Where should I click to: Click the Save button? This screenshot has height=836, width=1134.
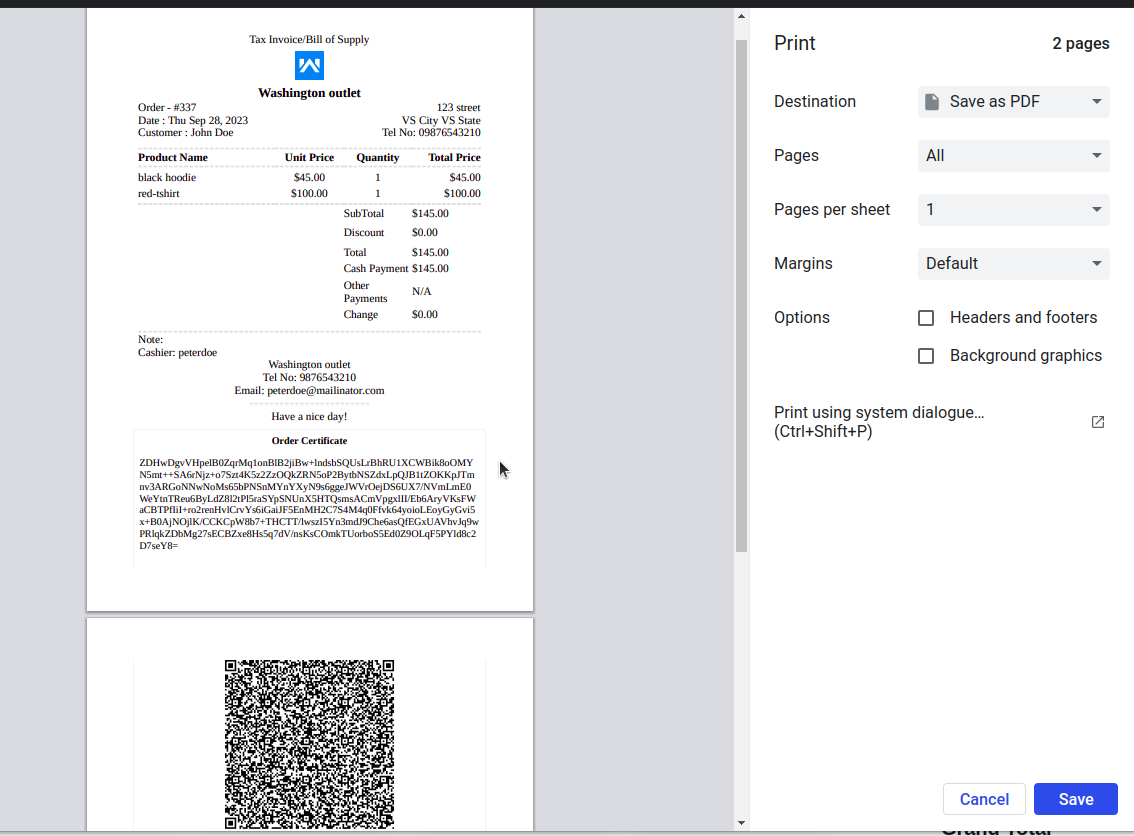click(x=1075, y=799)
